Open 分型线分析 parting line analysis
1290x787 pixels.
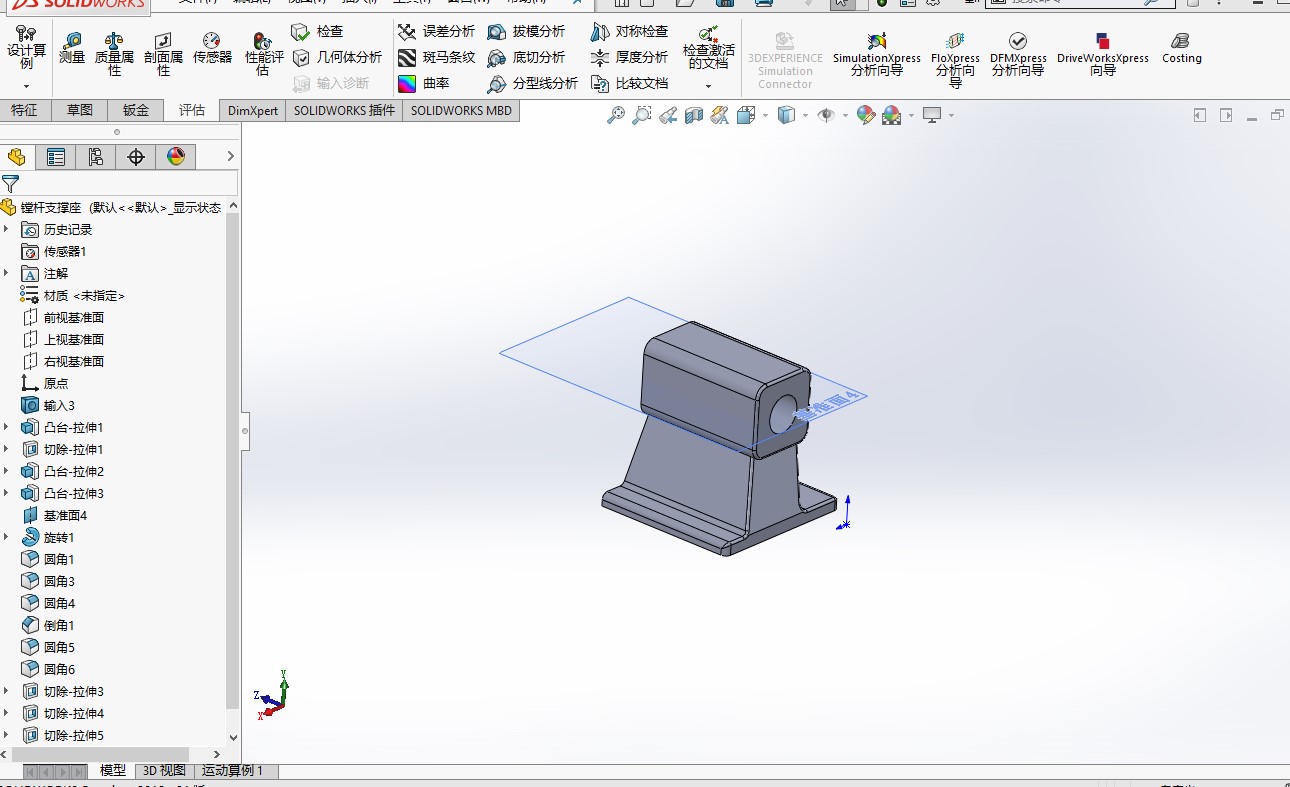(x=533, y=84)
